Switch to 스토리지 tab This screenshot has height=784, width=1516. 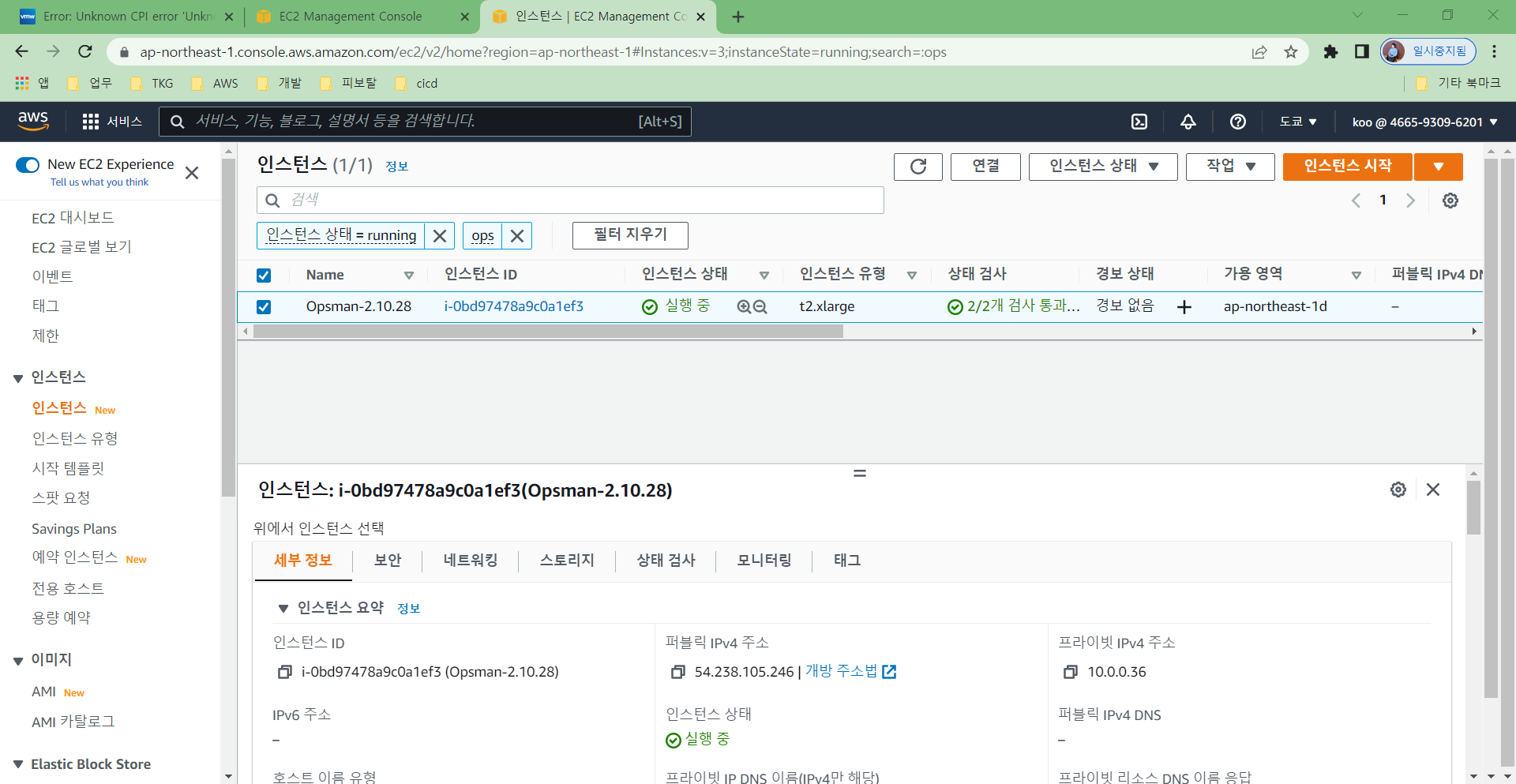(567, 561)
